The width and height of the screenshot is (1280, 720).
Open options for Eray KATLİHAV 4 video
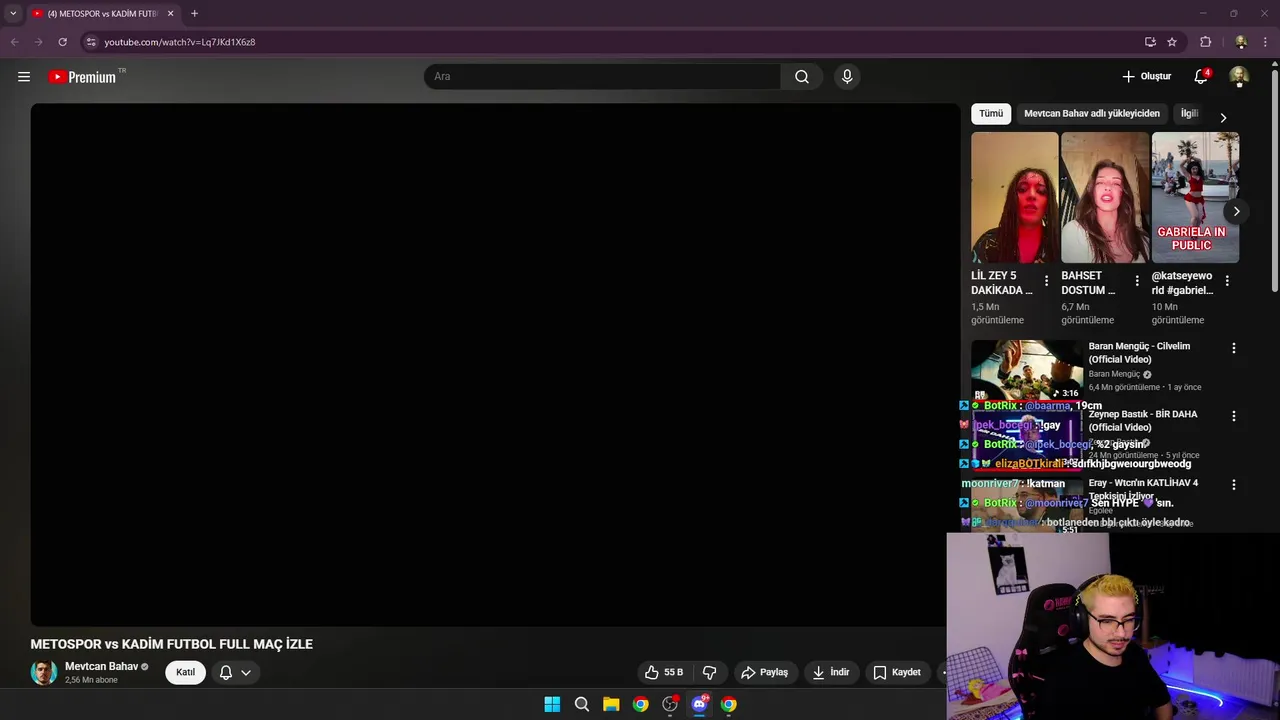(1233, 485)
